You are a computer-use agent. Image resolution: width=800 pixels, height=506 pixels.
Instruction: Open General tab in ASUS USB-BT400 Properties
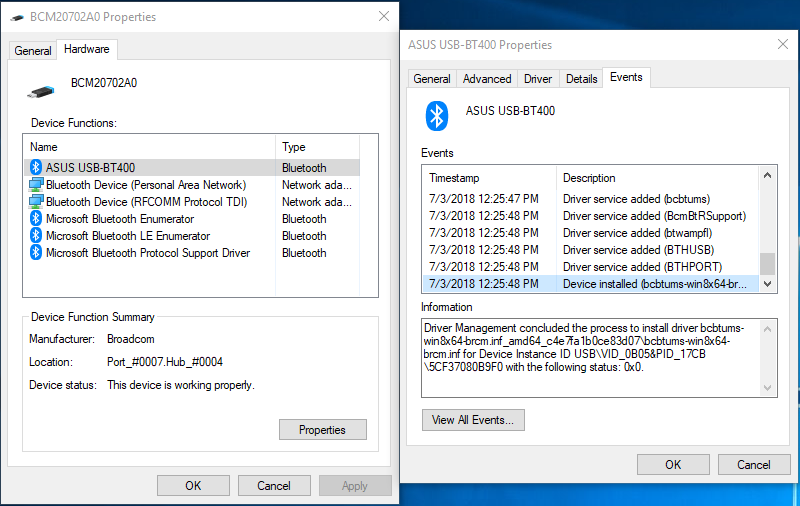tap(432, 79)
